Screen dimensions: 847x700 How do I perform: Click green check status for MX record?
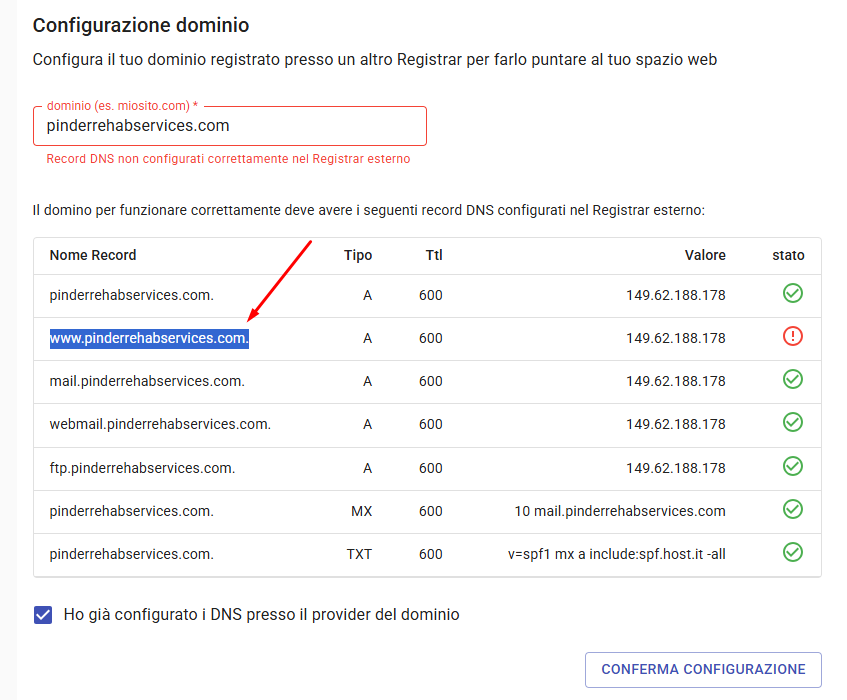(x=792, y=510)
